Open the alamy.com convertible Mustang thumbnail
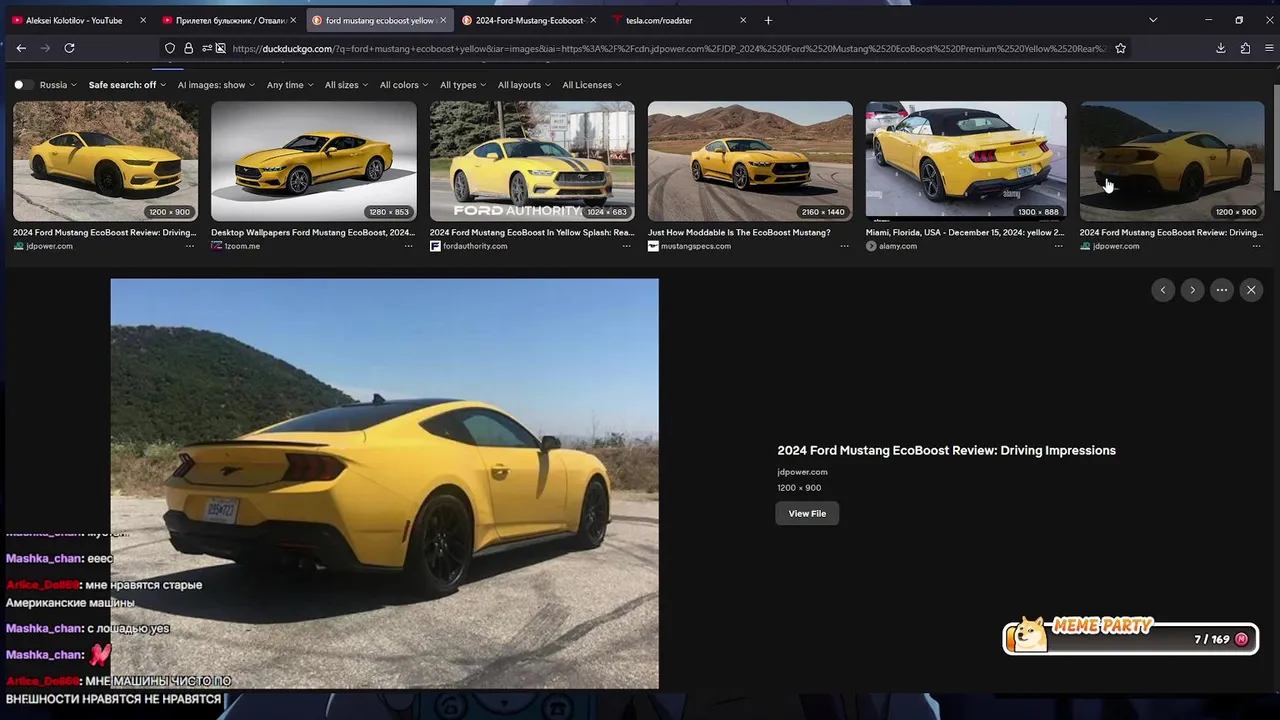This screenshot has width=1280, height=720. [x=966, y=161]
